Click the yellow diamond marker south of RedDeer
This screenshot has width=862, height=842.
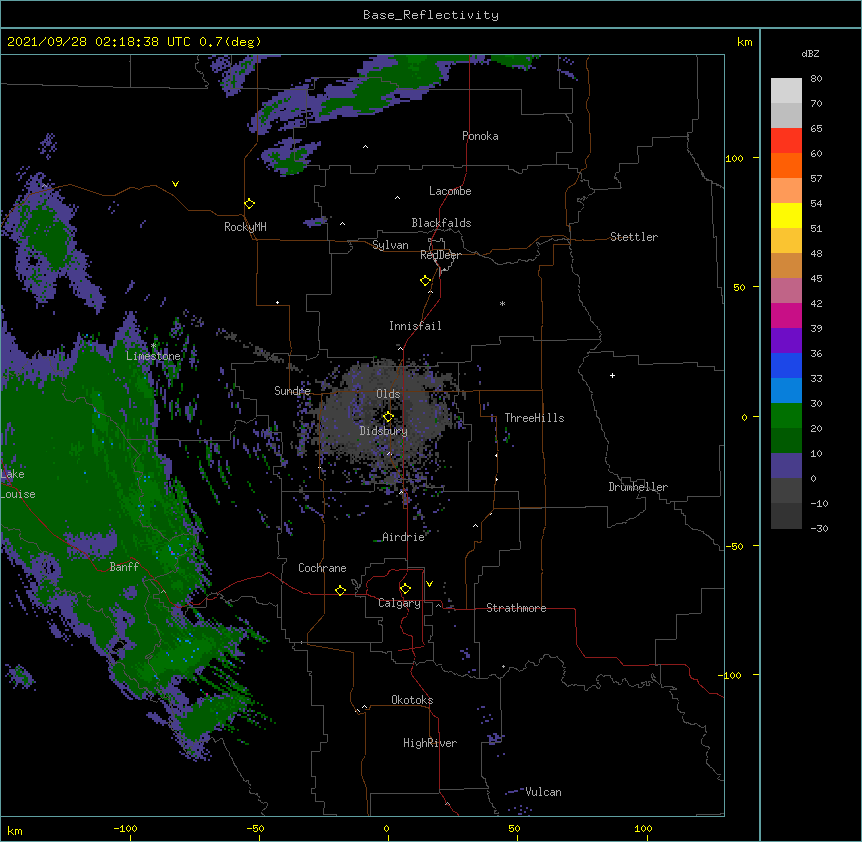click(x=425, y=281)
